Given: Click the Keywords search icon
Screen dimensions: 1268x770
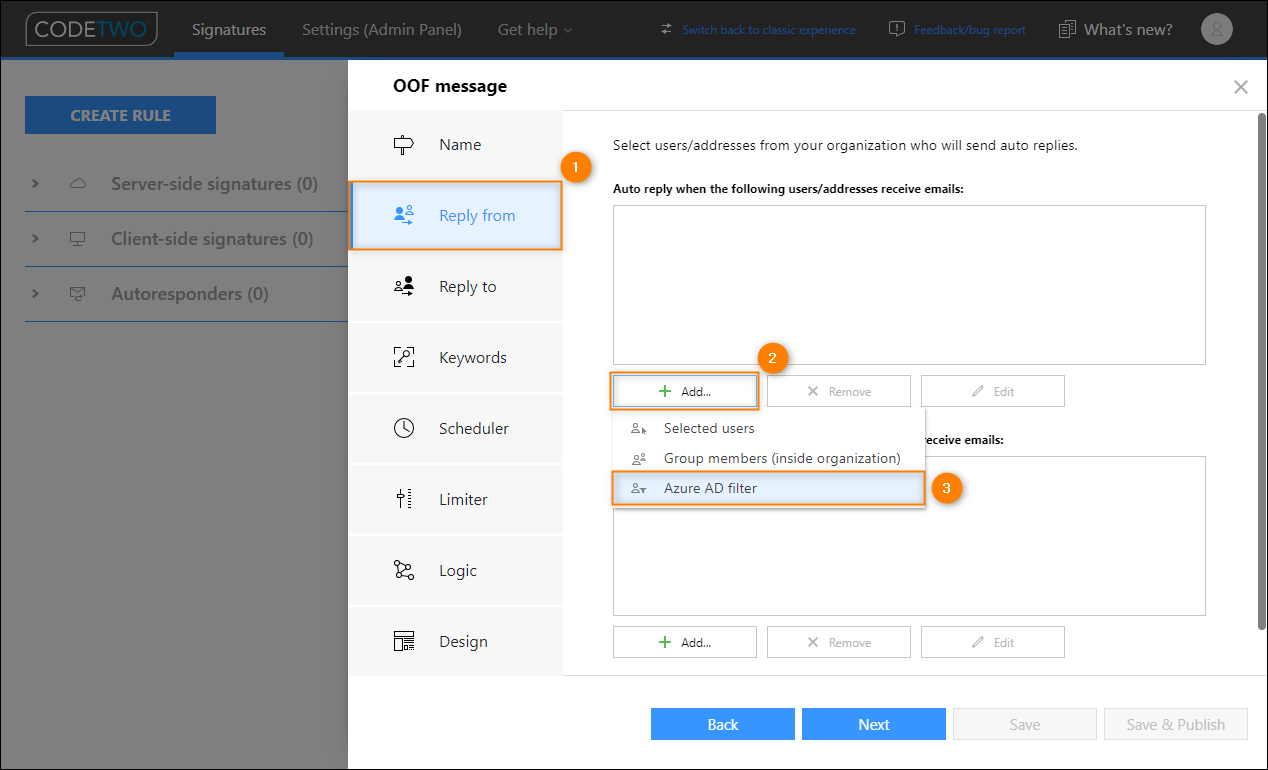Looking at the screenshot, I should tap(404, 358).
